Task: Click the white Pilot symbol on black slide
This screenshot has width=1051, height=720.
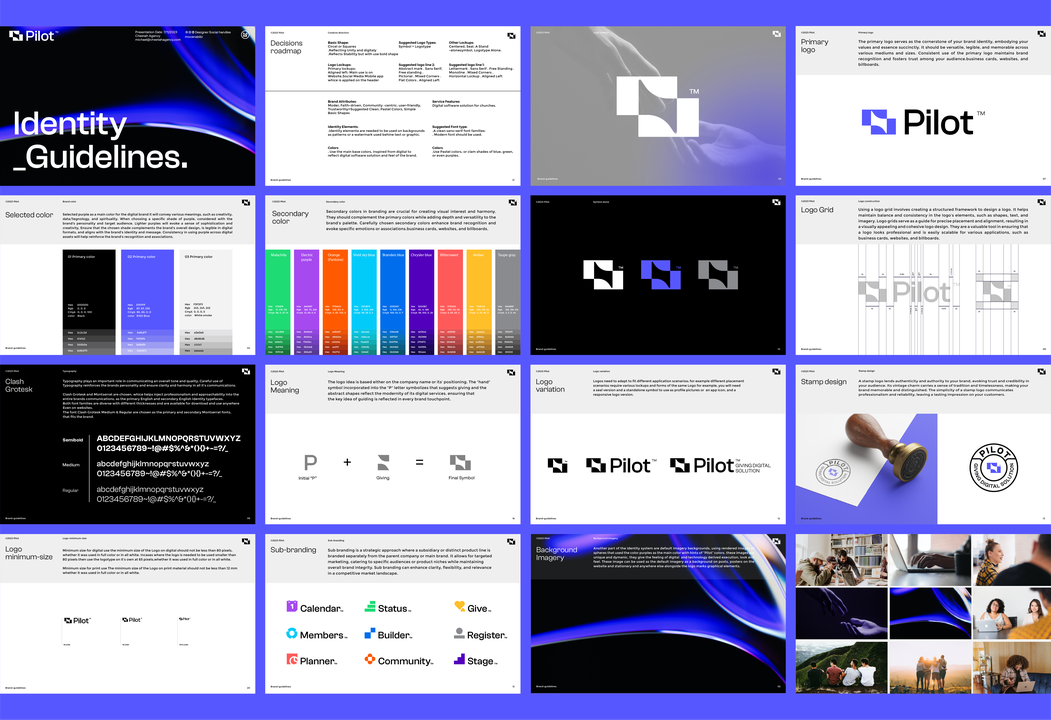Action: pyautogui.click(x=603, y=275)
